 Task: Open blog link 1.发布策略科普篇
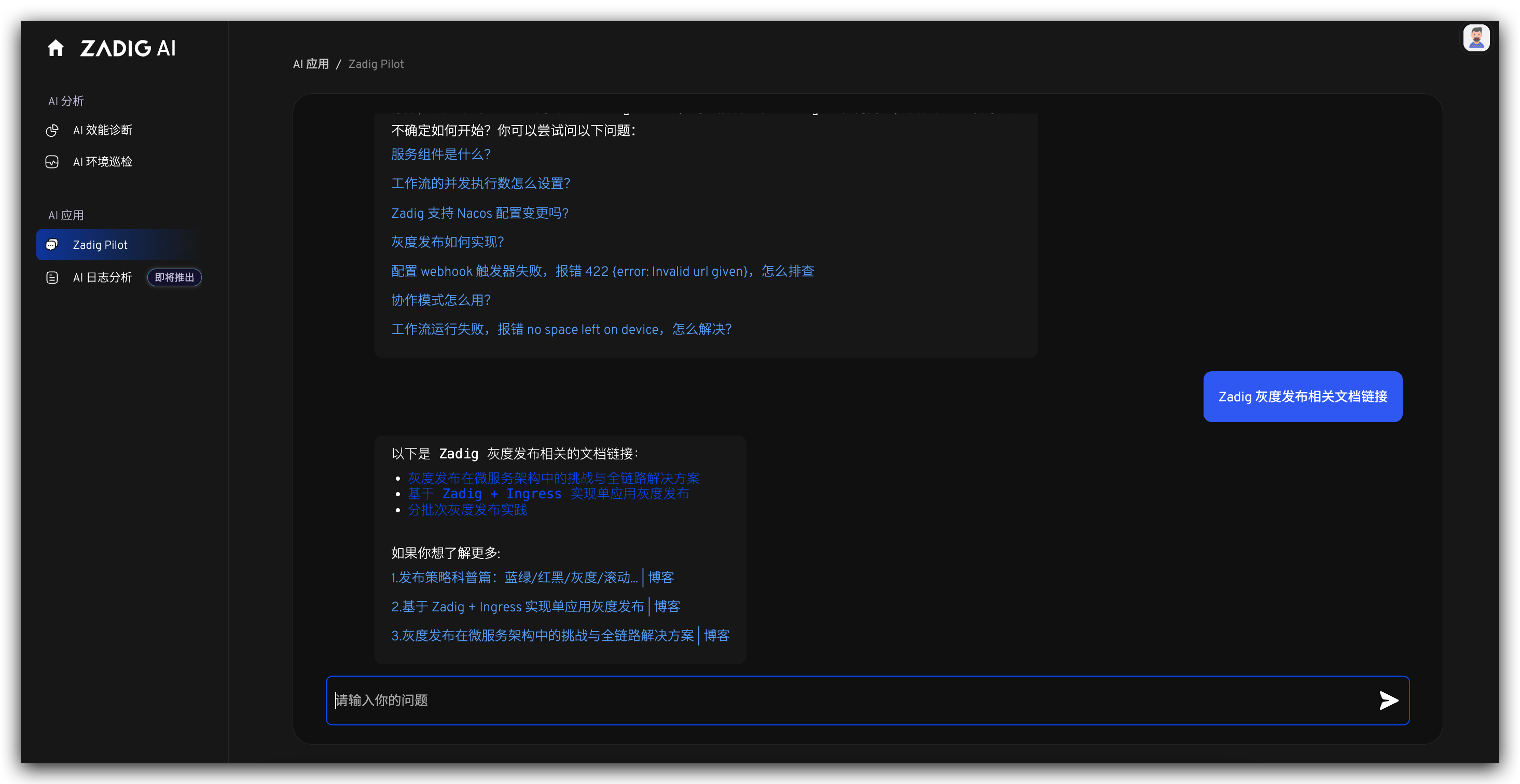pyautogui.click(x=514, y=578)
